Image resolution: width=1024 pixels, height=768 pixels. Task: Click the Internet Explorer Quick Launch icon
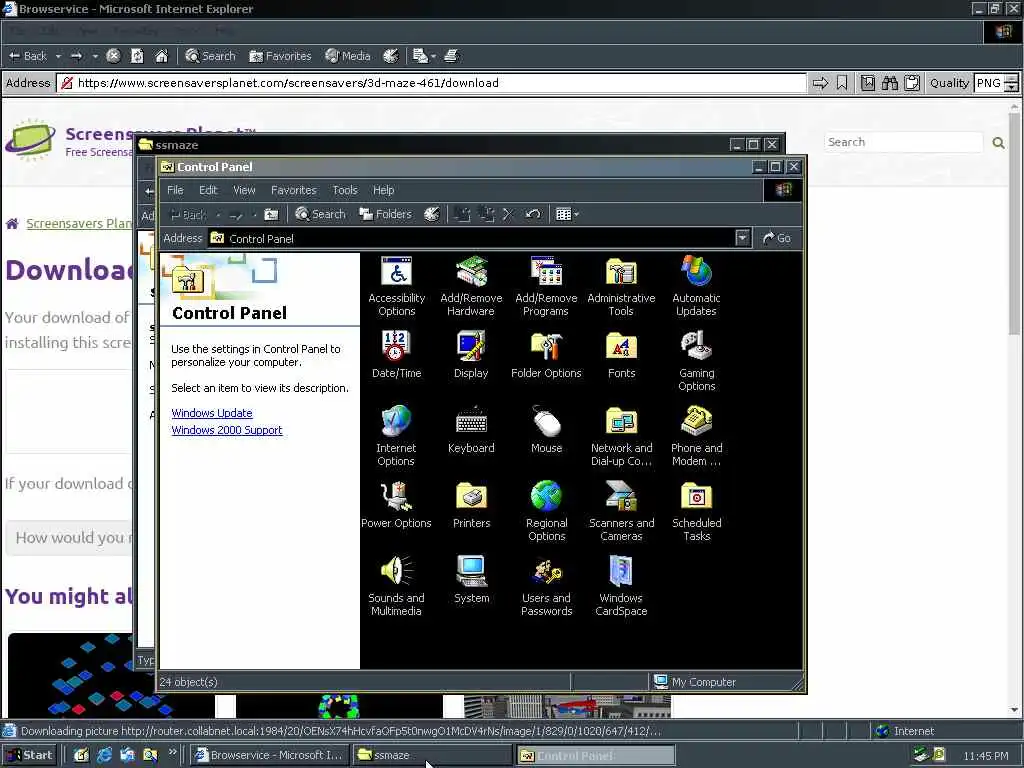point(104,755)
